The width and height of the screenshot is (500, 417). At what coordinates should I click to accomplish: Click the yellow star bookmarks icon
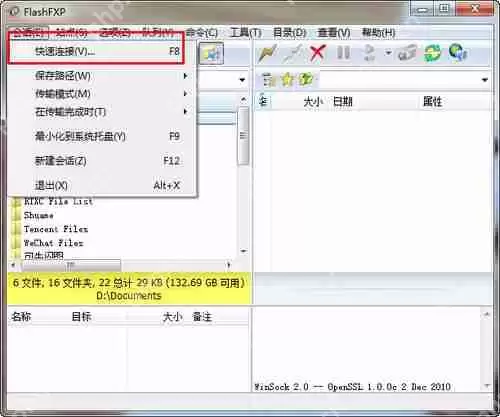tap(287, 80)
